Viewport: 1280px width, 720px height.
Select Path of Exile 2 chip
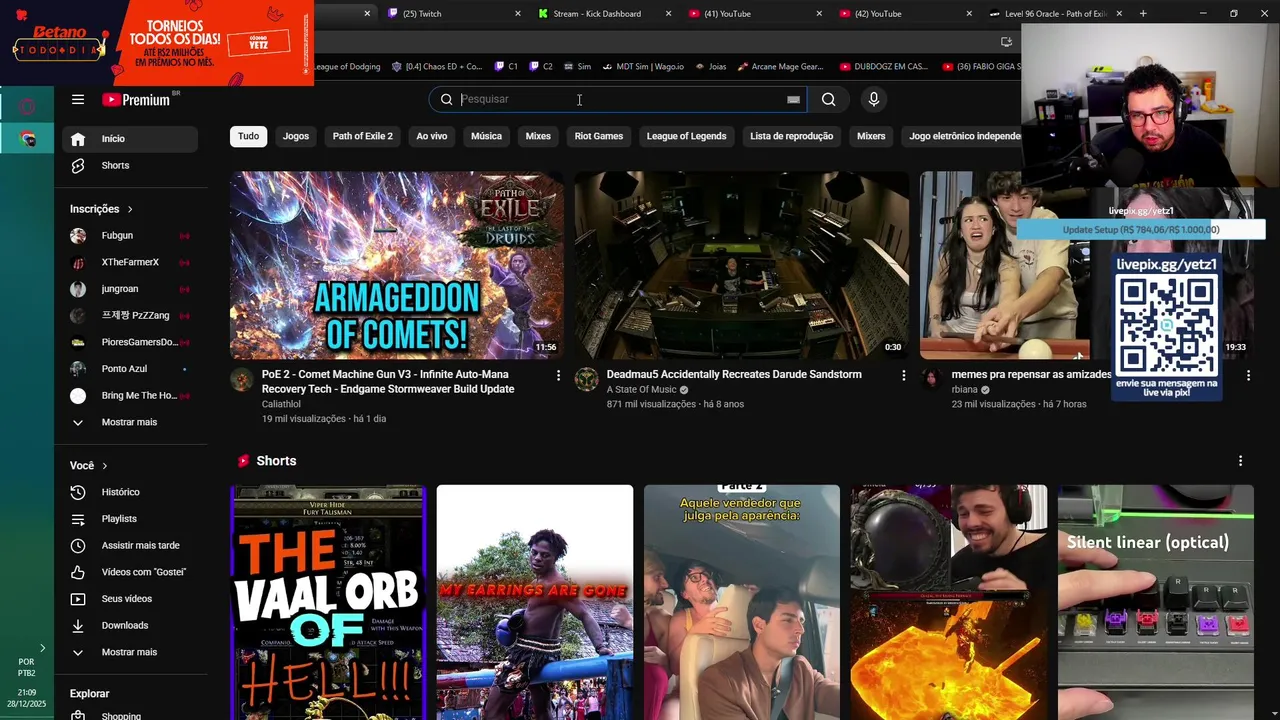[363, 136]
